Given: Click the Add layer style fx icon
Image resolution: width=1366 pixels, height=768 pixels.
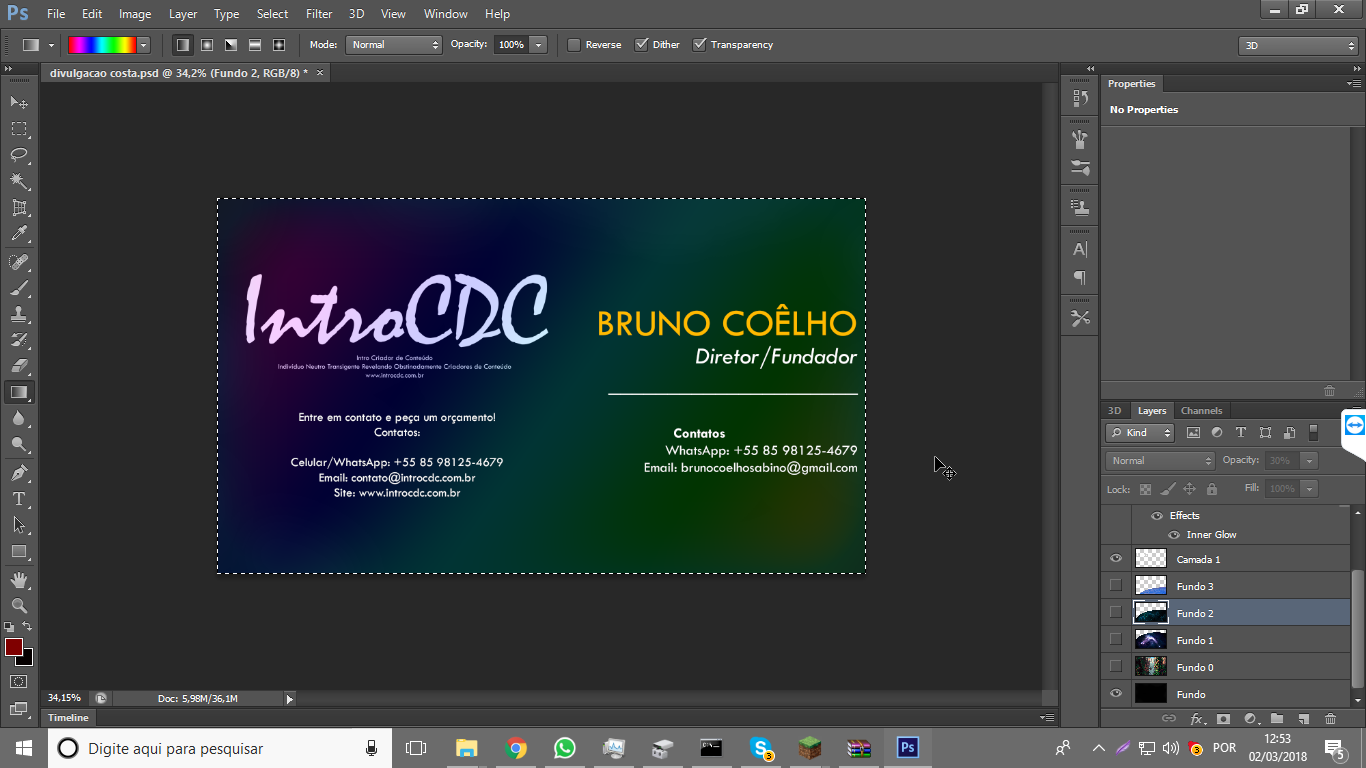Looking at the screenshot, I should tap(1197, 718).
